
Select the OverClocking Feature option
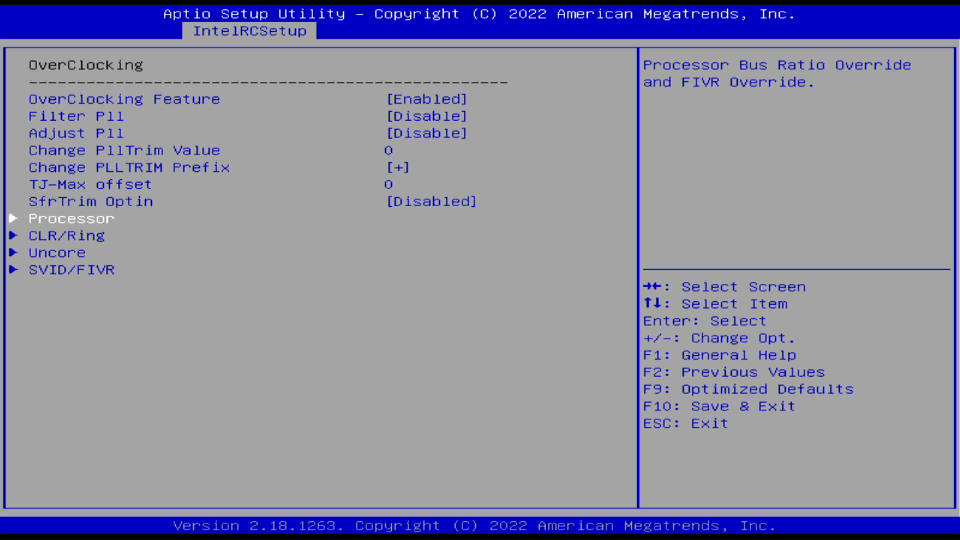point(124,99)
